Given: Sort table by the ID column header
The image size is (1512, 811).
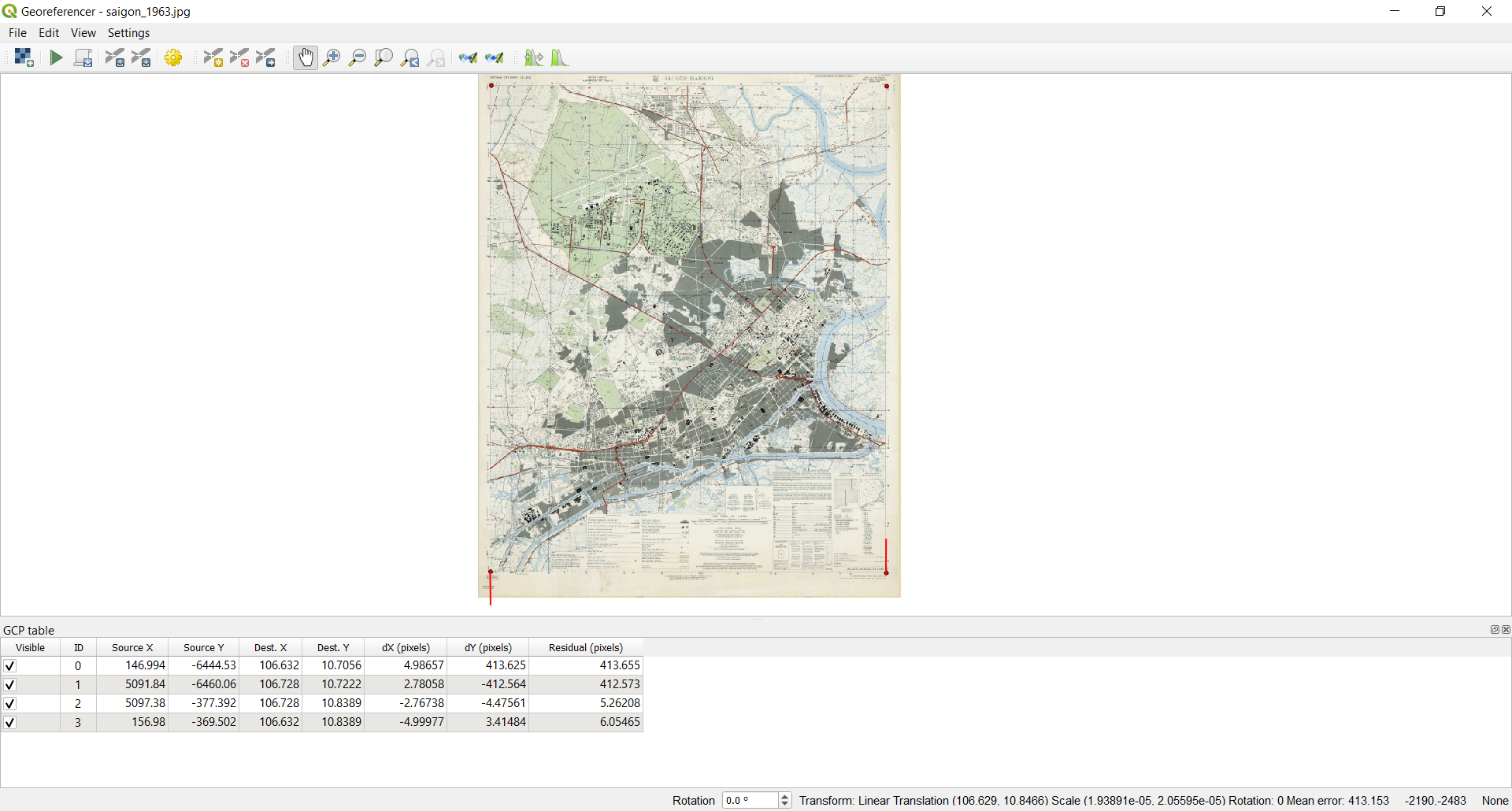Looking at the screenshot, I should click(78, 647).
